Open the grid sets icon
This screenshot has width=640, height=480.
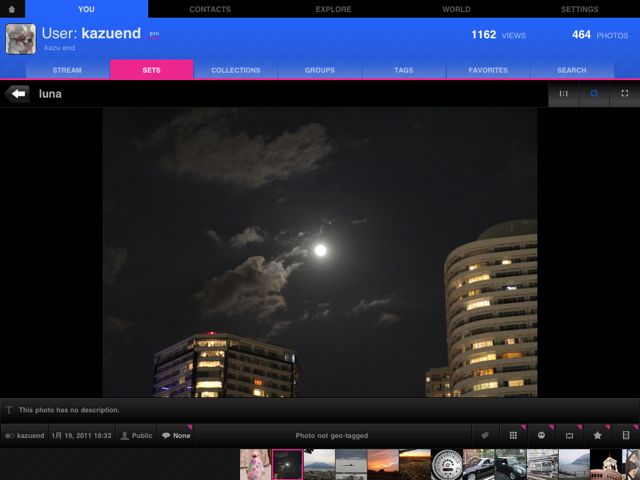tap(513, 436)
